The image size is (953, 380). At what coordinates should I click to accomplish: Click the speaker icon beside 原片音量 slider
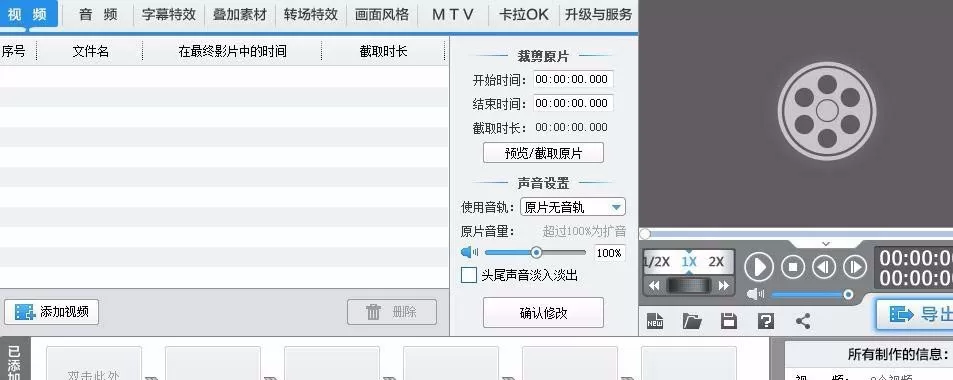point(469,252)
